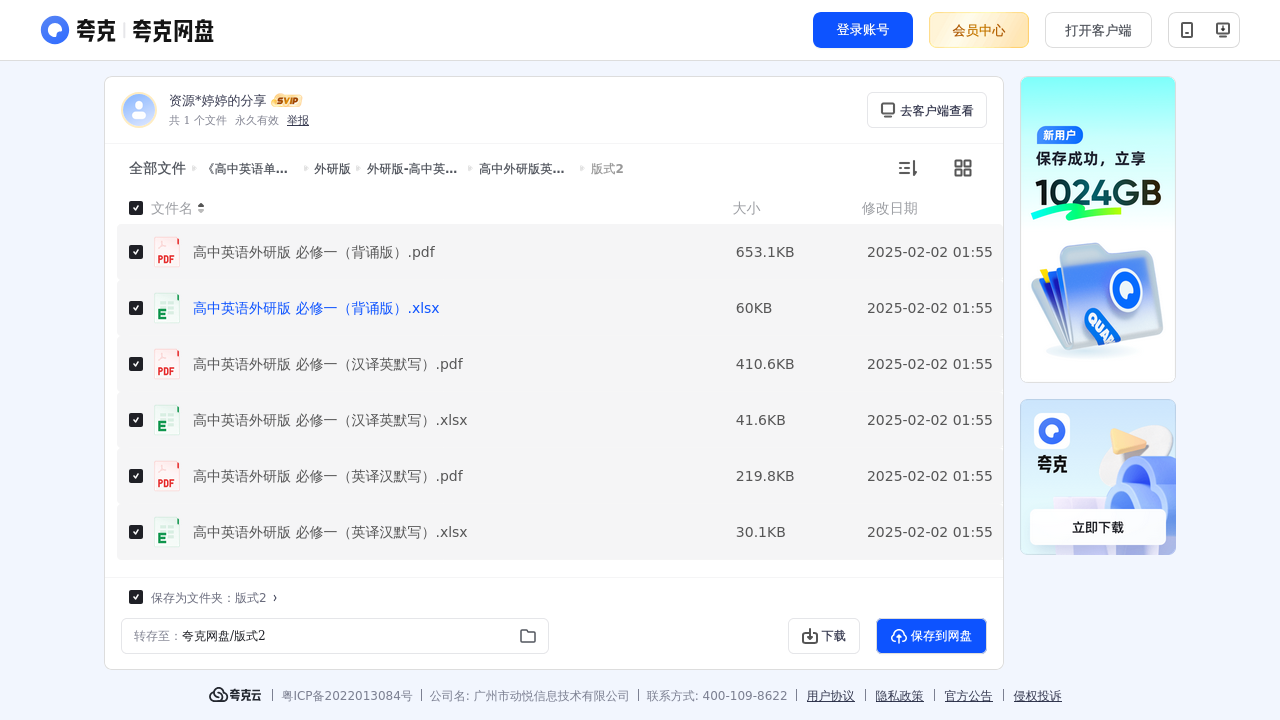
Task: Uncheck 必修一（汉译英默写）.xlsx checkbox
Action: (136, 420)
